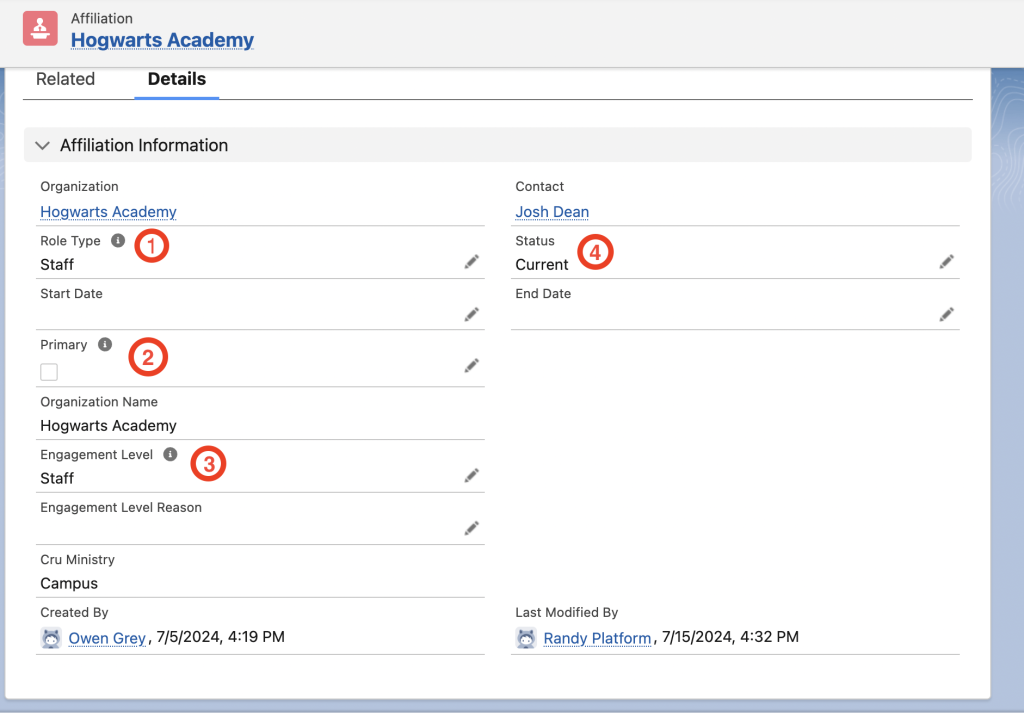
Task: Edit the Status field
Action: click(x=946, y=262)
